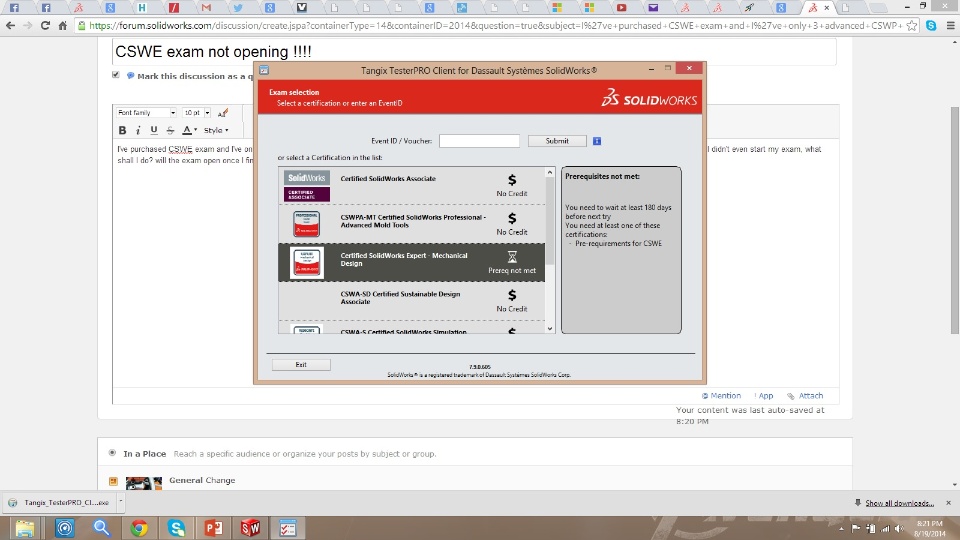Viewport: 960px width, 540px height.
Task: Click Show all downloads link
Action: pos(899,503)
